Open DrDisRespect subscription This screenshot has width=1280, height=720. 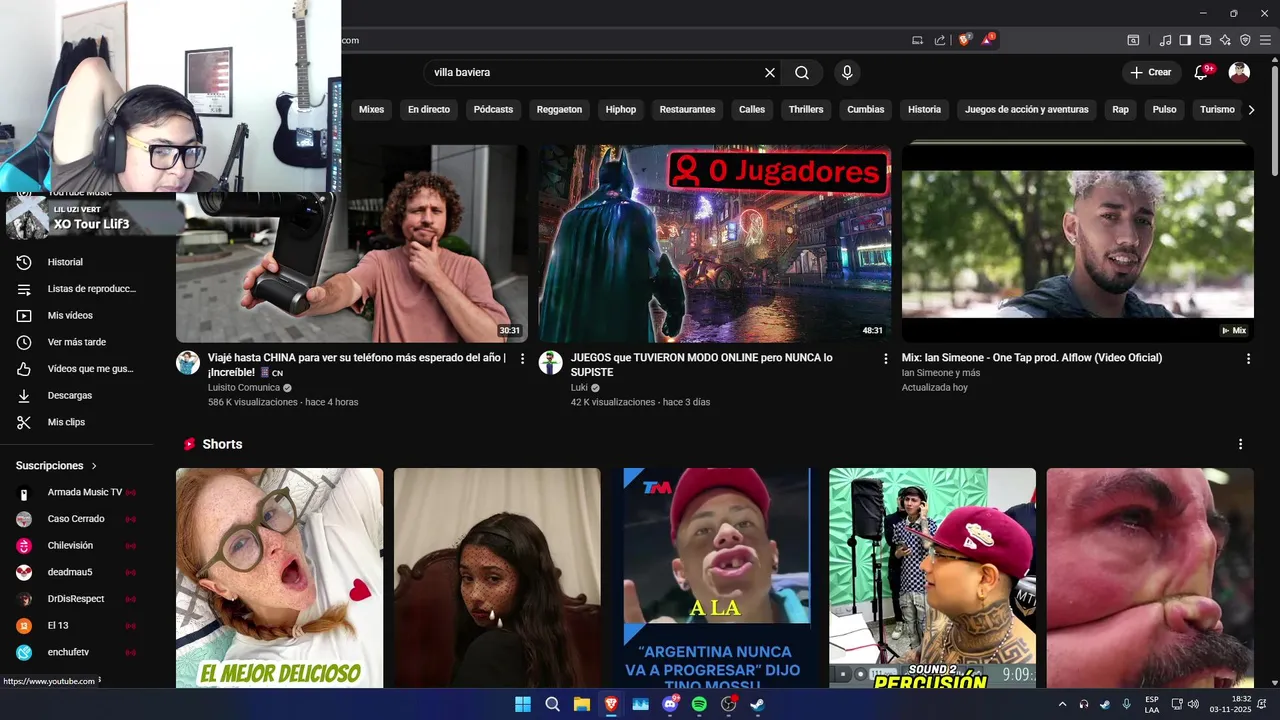(77, 599)
